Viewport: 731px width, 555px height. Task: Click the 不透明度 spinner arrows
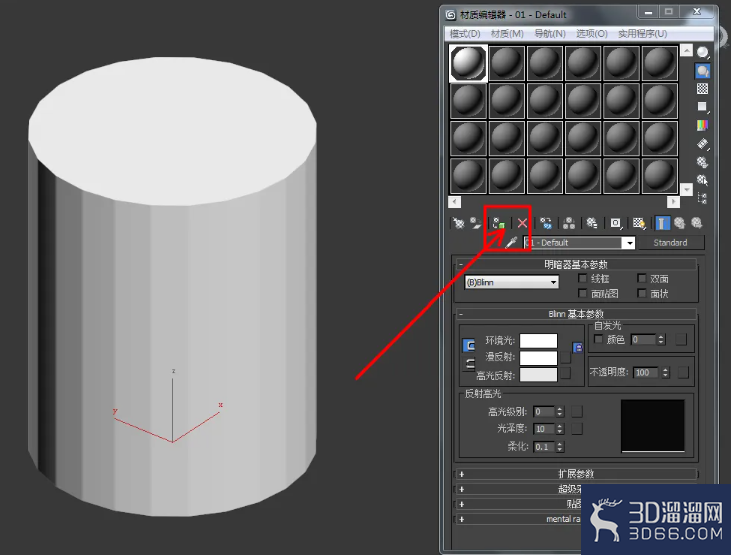[665, 372]
